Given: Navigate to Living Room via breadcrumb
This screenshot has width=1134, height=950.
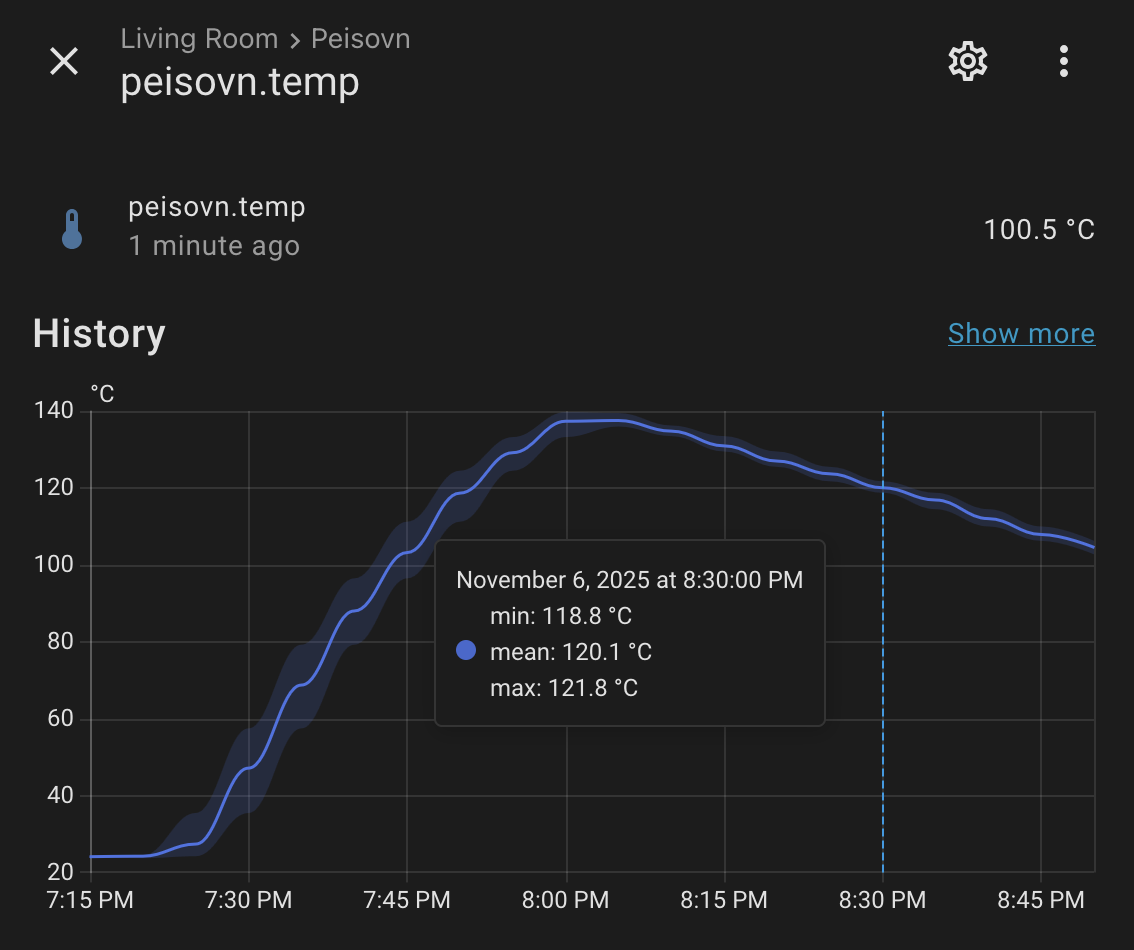Looking at the screenshot, I should click(x=199, y=38).
